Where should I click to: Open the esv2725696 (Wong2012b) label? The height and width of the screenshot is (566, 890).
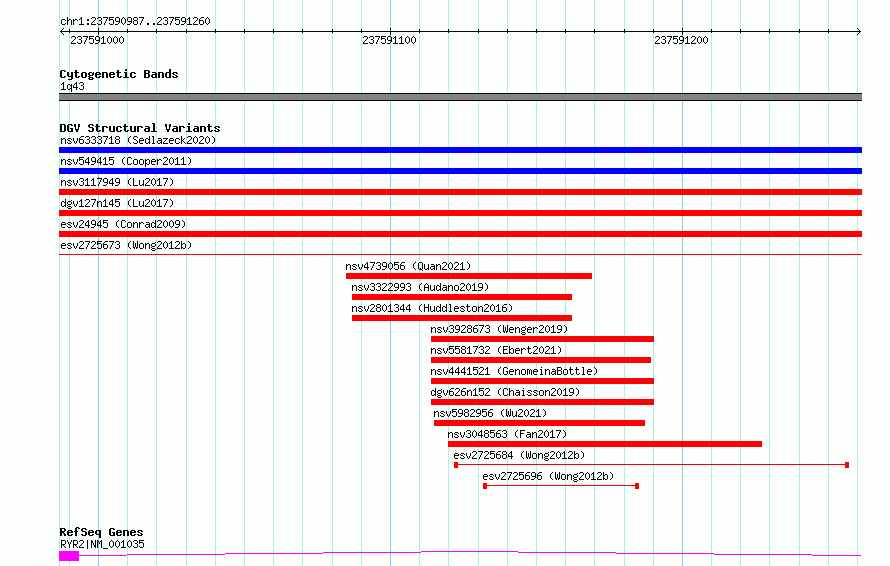point(548,476)
